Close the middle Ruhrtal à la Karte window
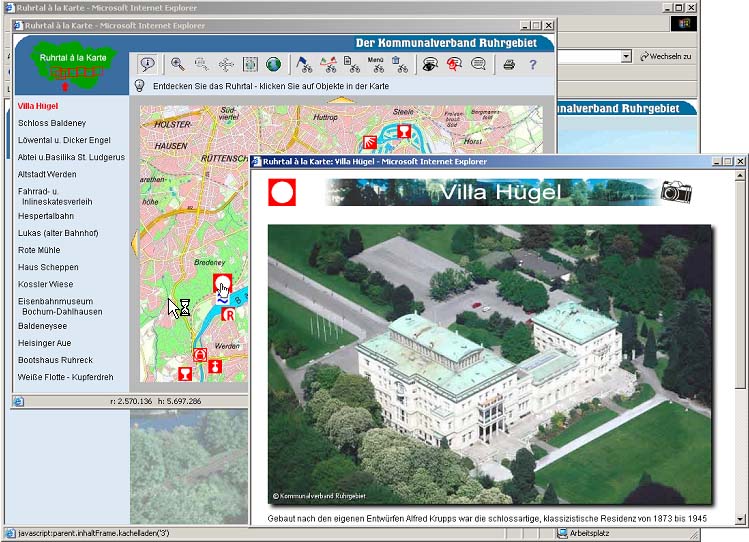 tap(549, 25)
